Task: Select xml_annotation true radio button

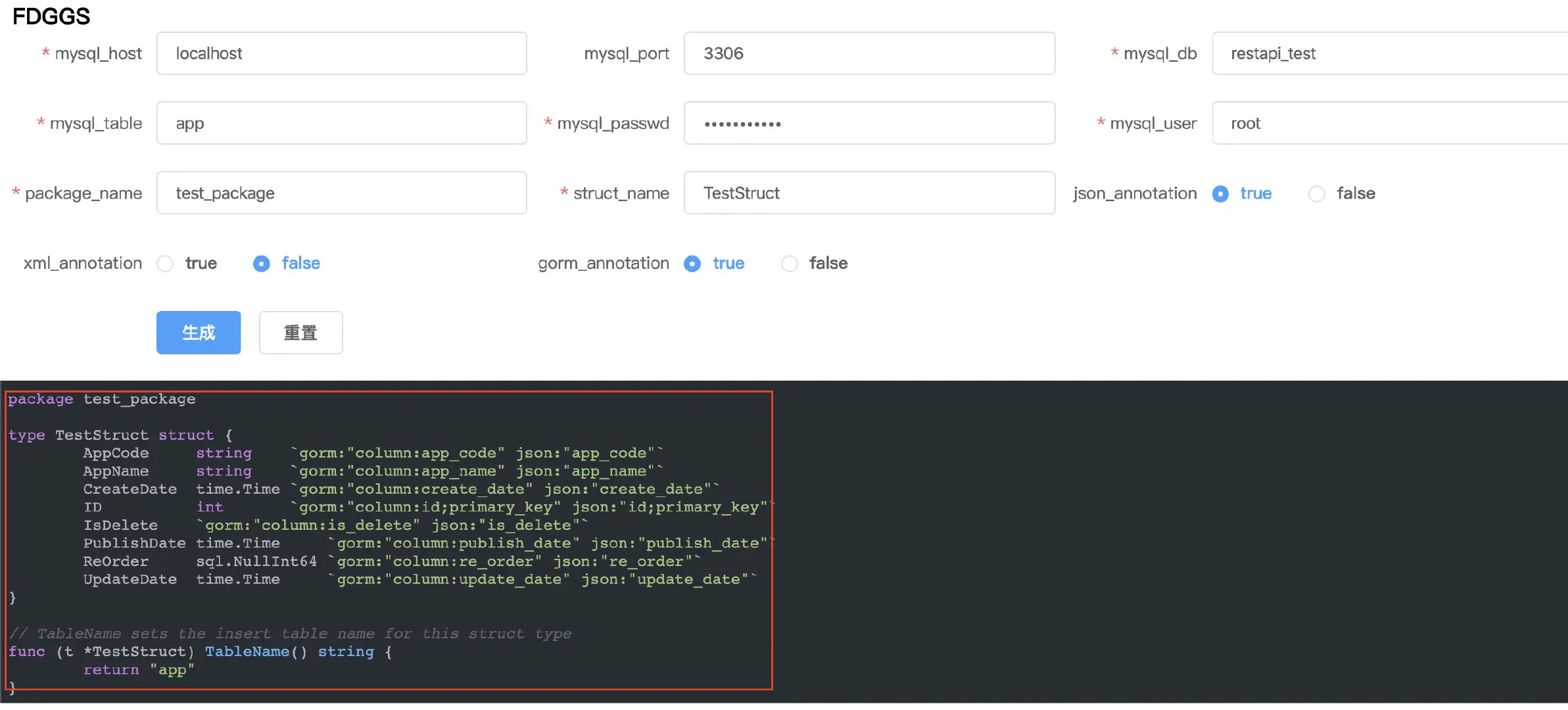Action: pos(166,264)
